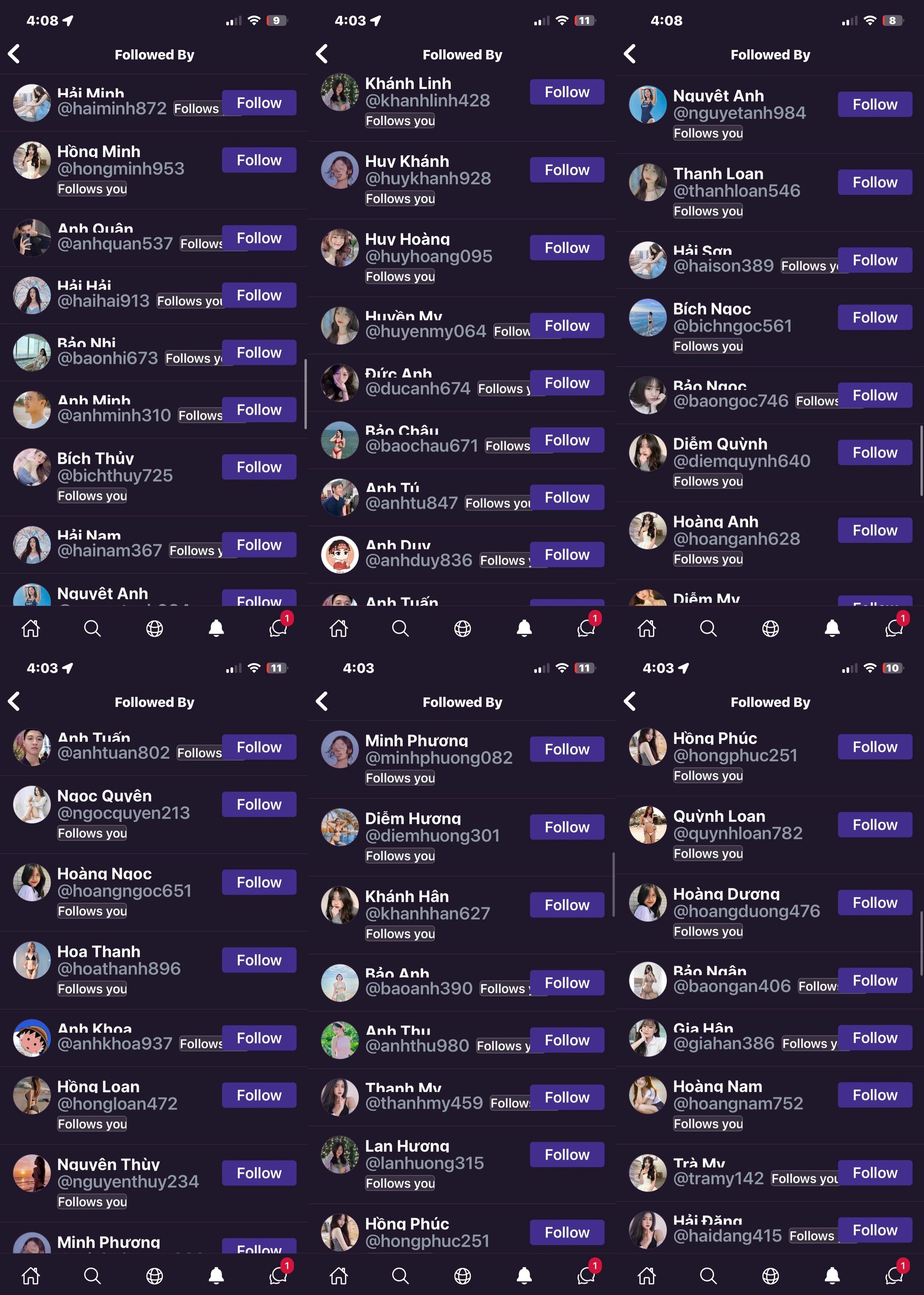
Task: Go back from the list showing Quỳnh Loan
Action: (630, 702)
